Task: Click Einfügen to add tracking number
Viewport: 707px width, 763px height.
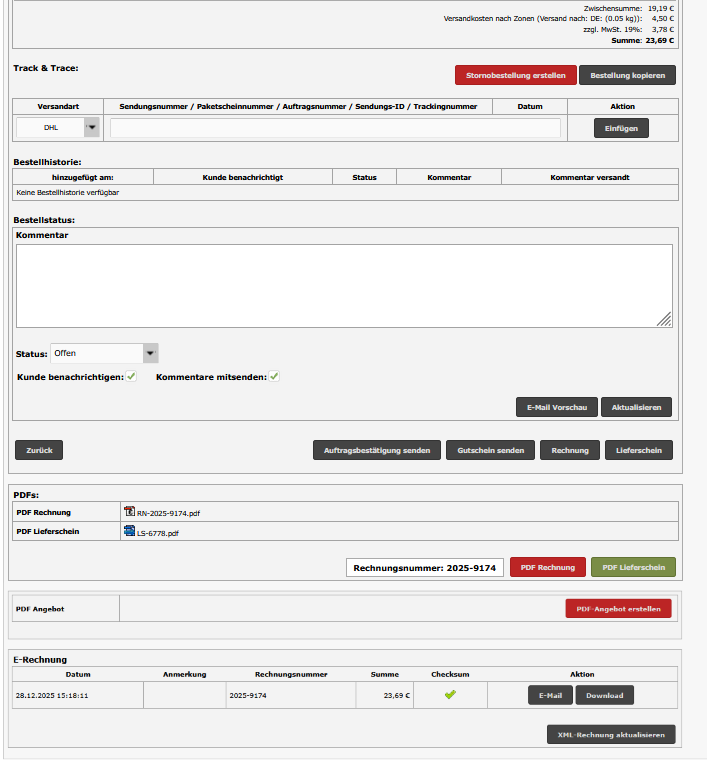Action: point(621,127)
